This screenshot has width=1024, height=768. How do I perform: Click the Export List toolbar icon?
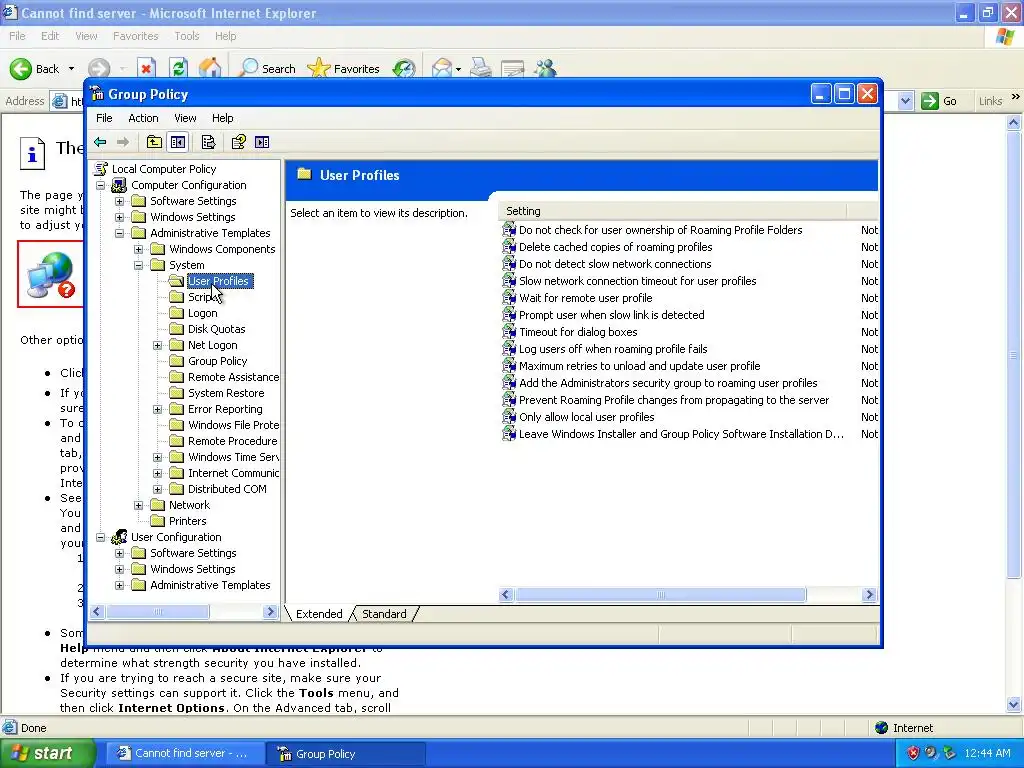click(208, 142)
